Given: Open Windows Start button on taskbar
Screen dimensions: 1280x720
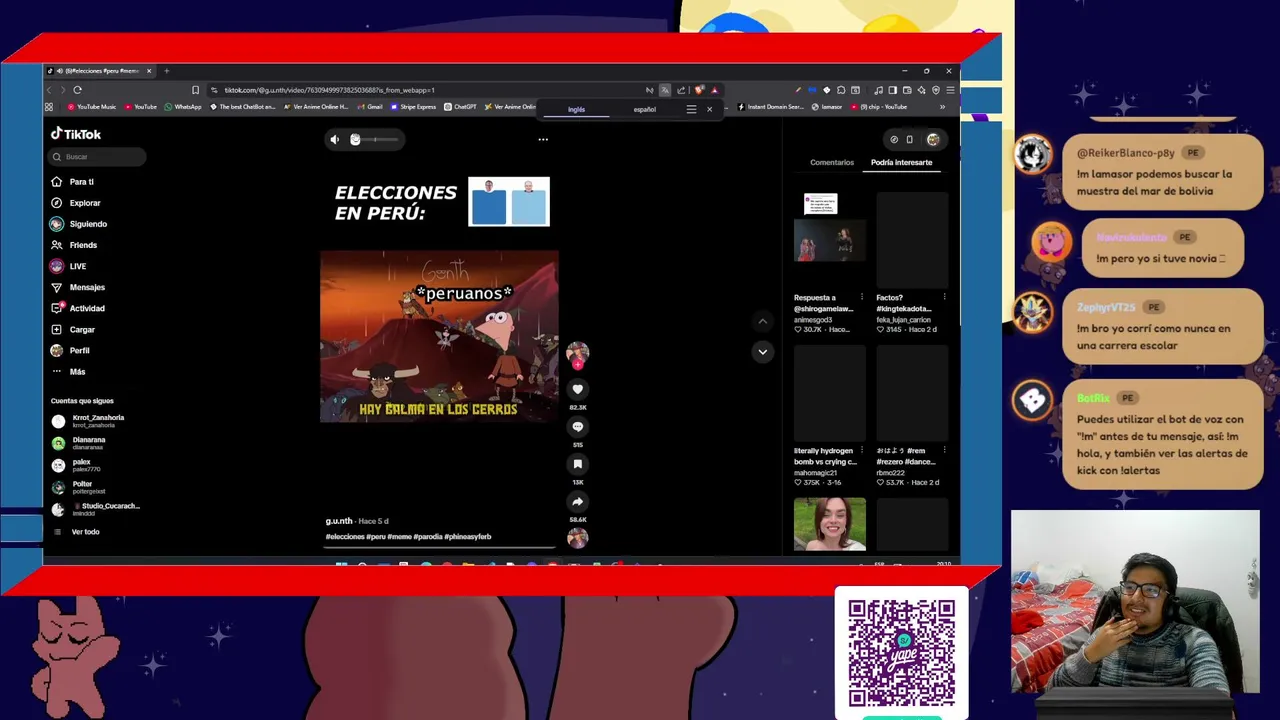Looking at the screenshot, I should coord(341,563).
